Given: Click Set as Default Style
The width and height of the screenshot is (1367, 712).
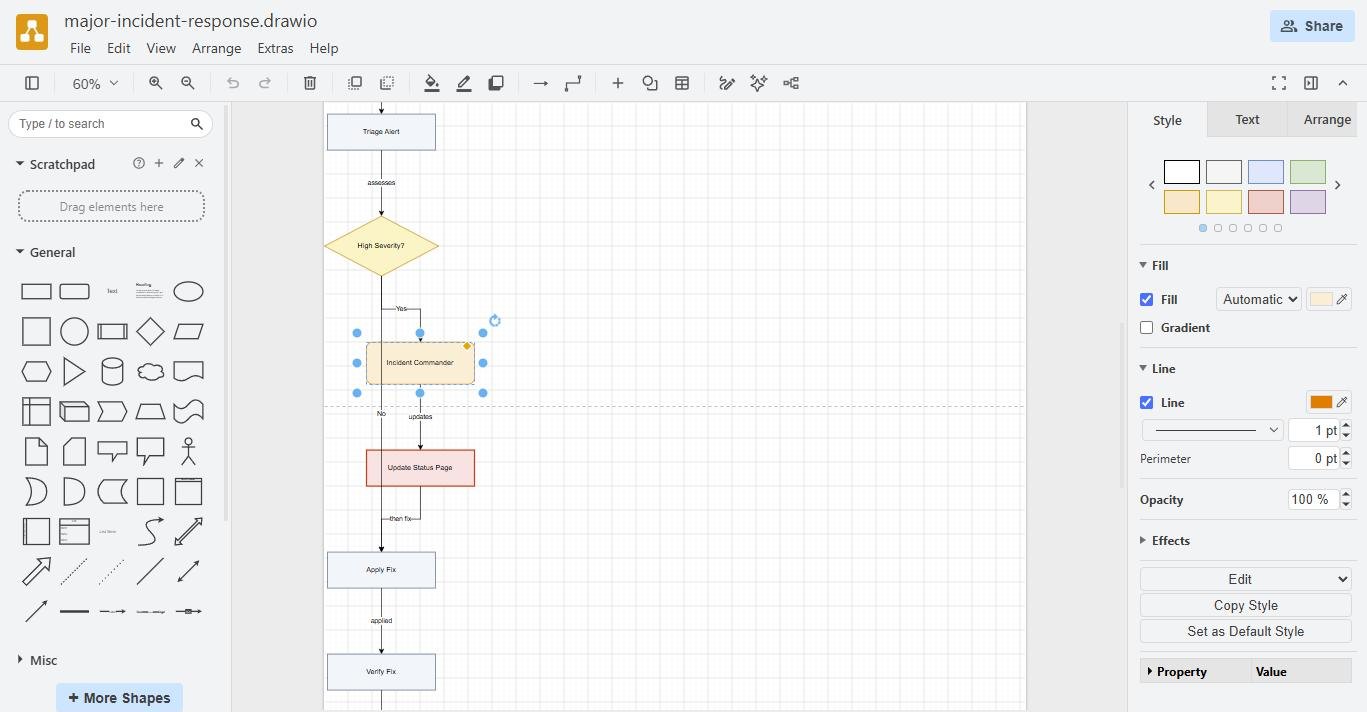Looking at the screenshot, I should tap(1245, 631).
